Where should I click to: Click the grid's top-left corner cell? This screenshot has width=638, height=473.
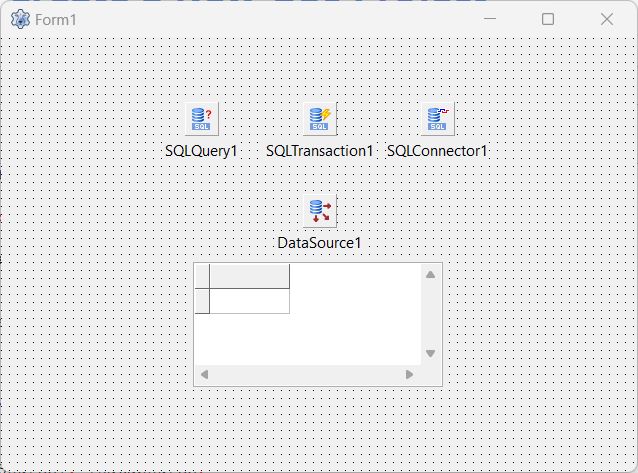coord(202,277)
